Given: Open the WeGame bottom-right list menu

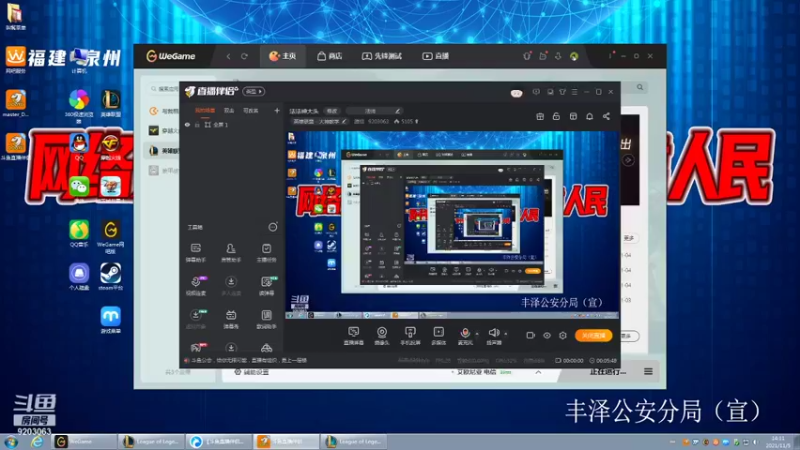Looking at the screenshot, I should pyautogui.click(x=648, y=371).
